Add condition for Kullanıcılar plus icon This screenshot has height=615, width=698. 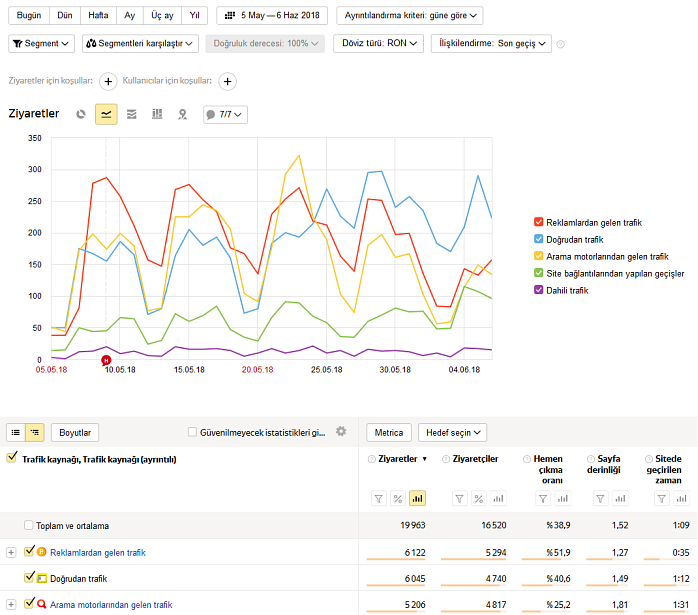point(227,81)
